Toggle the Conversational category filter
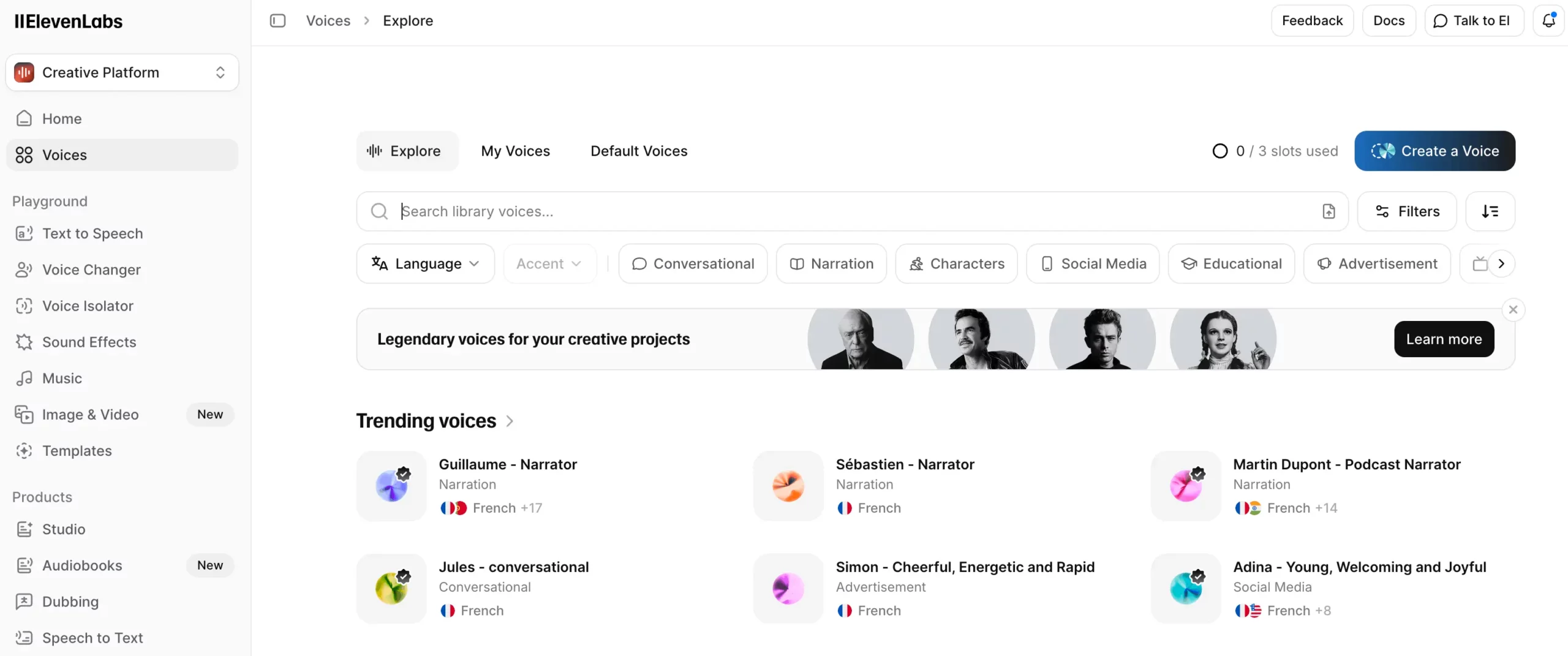This screenshot has width=1568, height=656. pyautogui.click(x=693, y=263)
